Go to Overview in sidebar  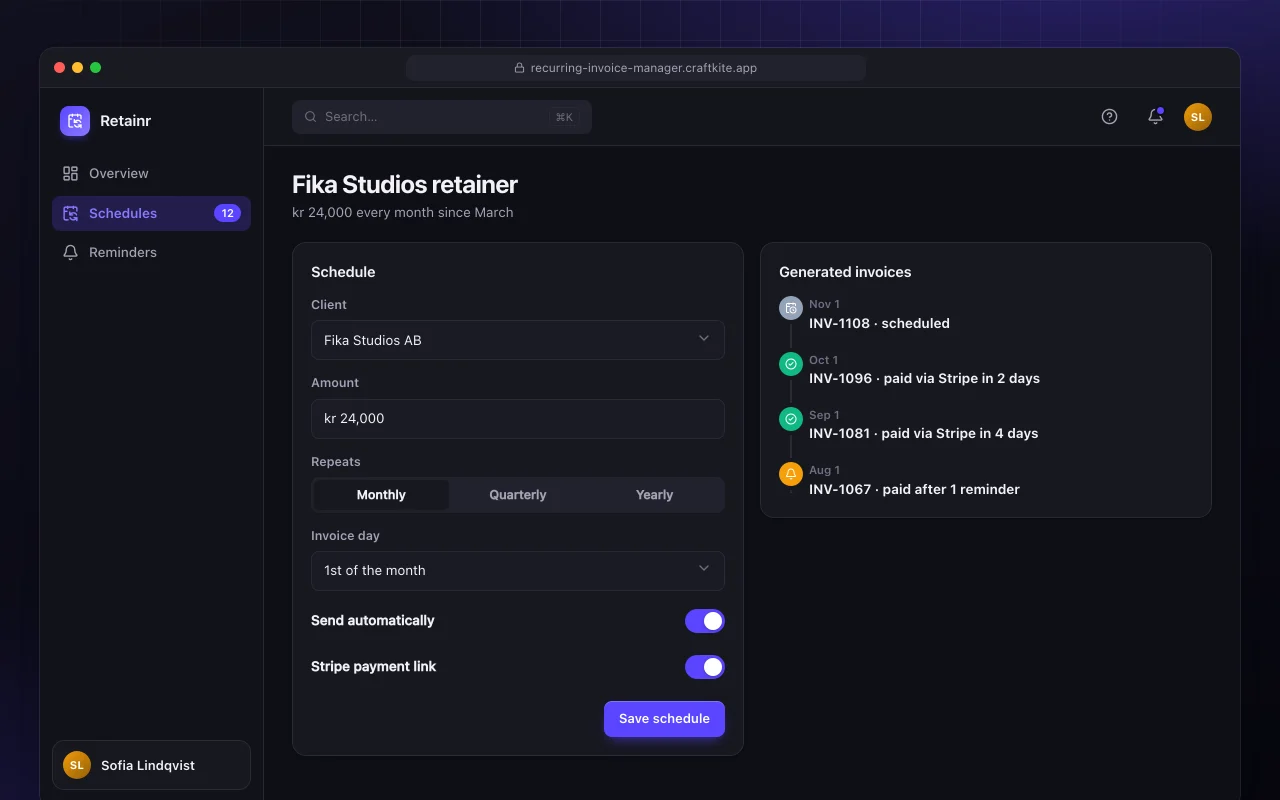pos(151,173)
